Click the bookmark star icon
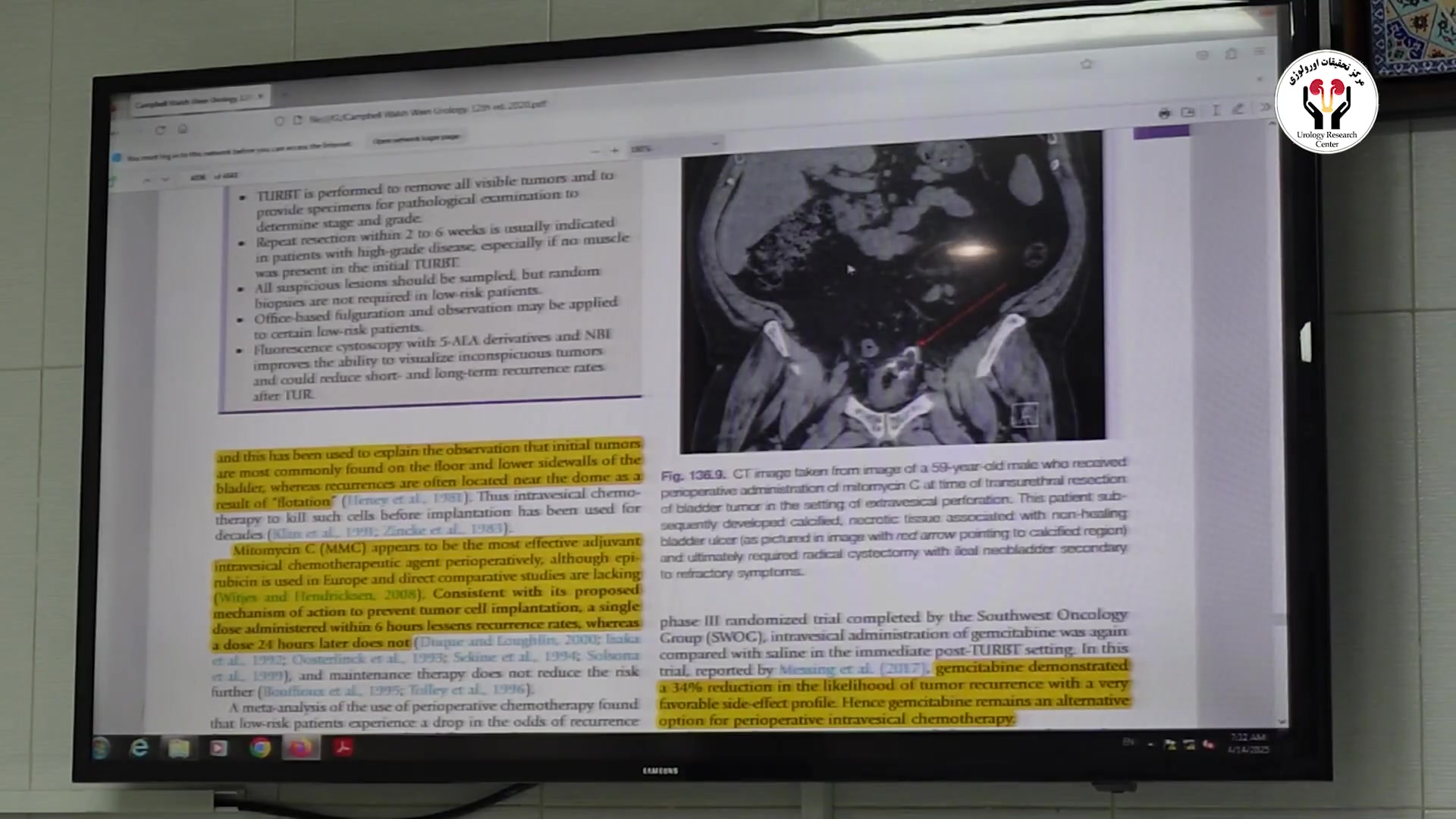The height and width of the screenshot is (819, 1456). pyautogui.click(x=1087, y=64)
